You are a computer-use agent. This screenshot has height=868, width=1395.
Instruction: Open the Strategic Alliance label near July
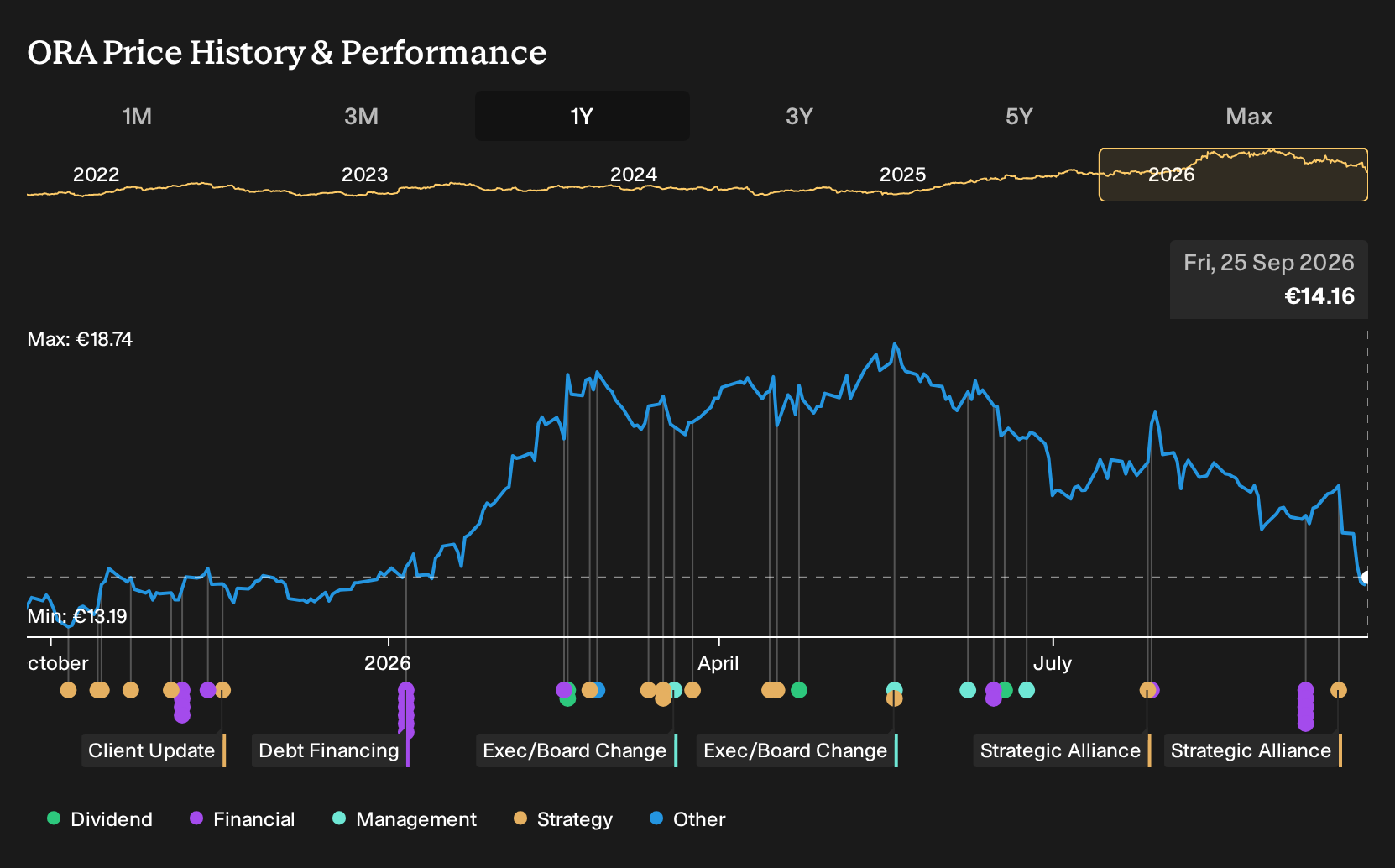click(1063, 750)
